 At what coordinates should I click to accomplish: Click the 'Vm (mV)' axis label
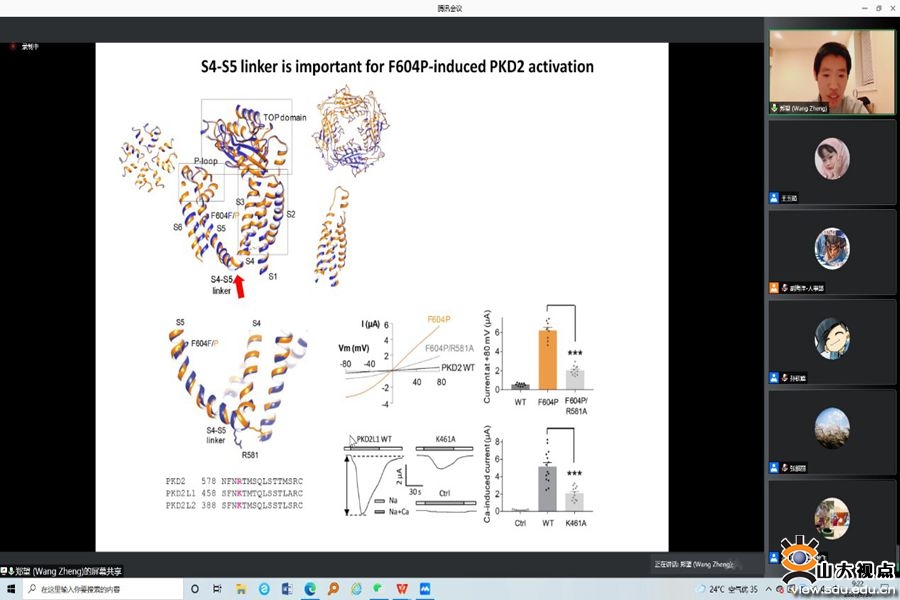354,348
